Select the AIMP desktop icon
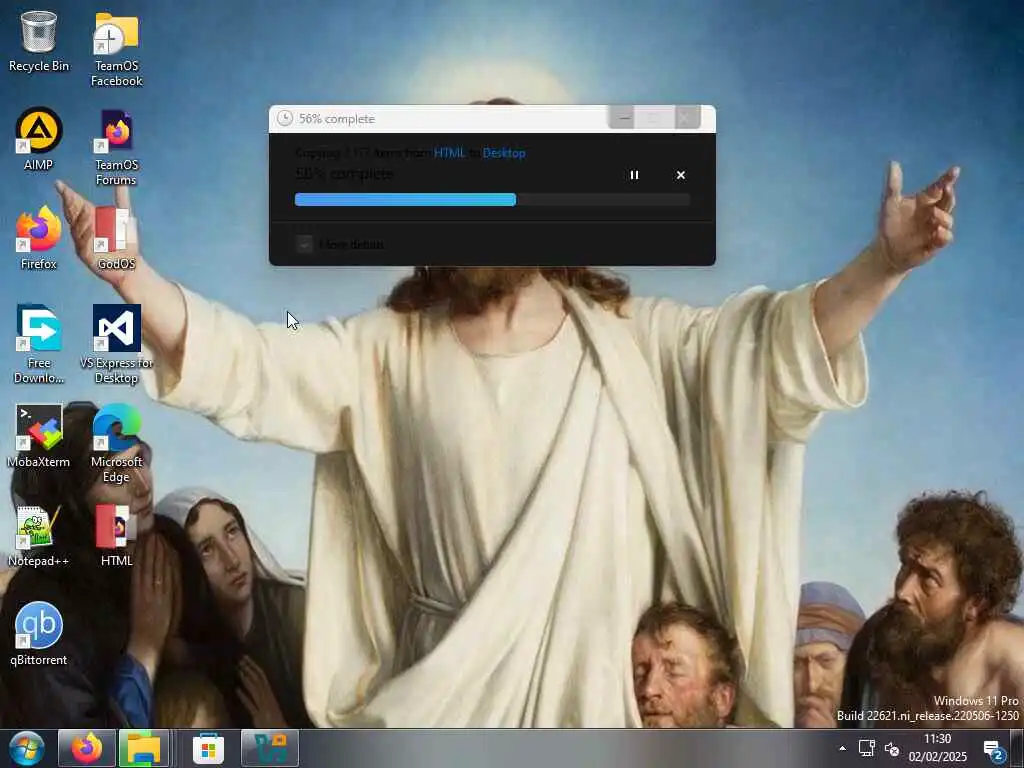 tap(39, 139)
